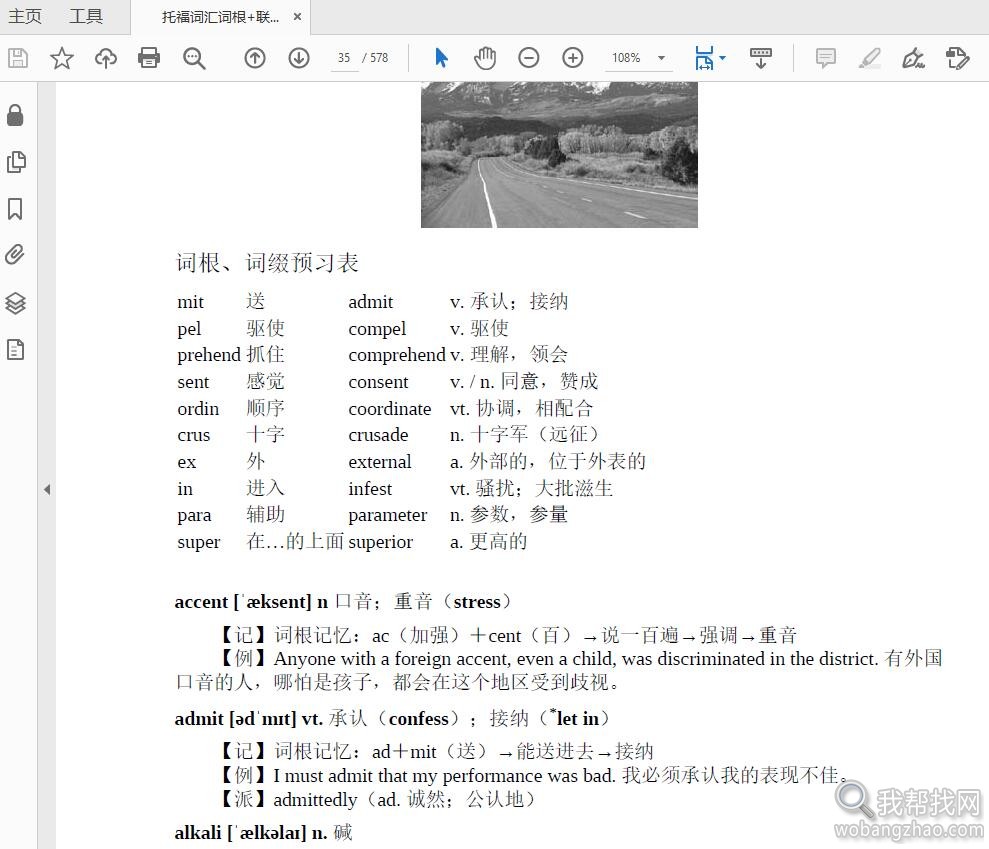Open the bookmarks panel
The height and width of the screenshot is (849, 989).
15,209
